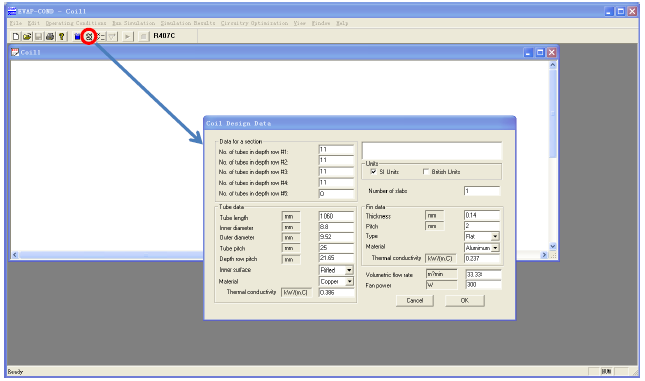Close the Coil1 child window

click(x=552, y=53)
